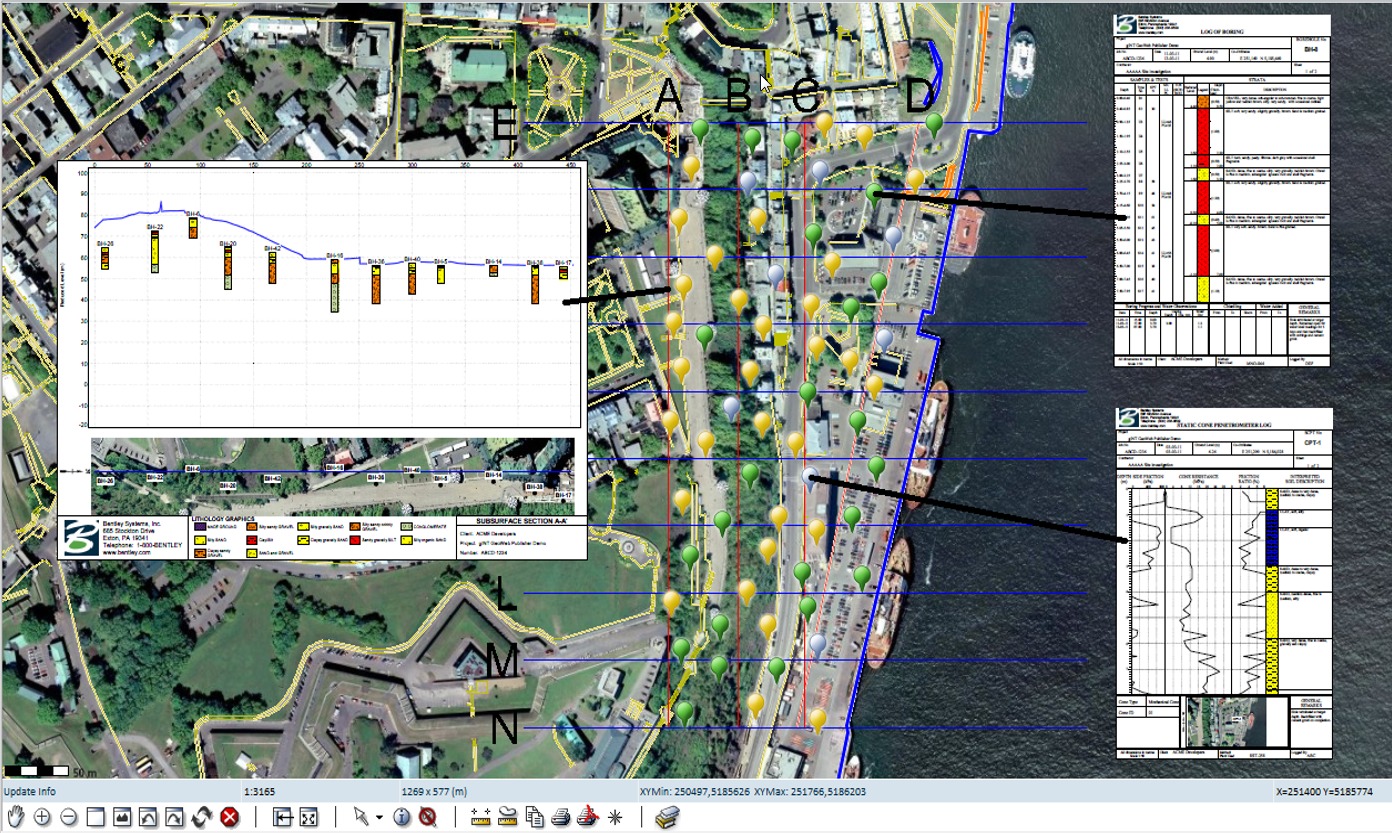Click the Zoom In magnifier tool
Viewport: 1392px width, 833px height.
coord(42,817)
